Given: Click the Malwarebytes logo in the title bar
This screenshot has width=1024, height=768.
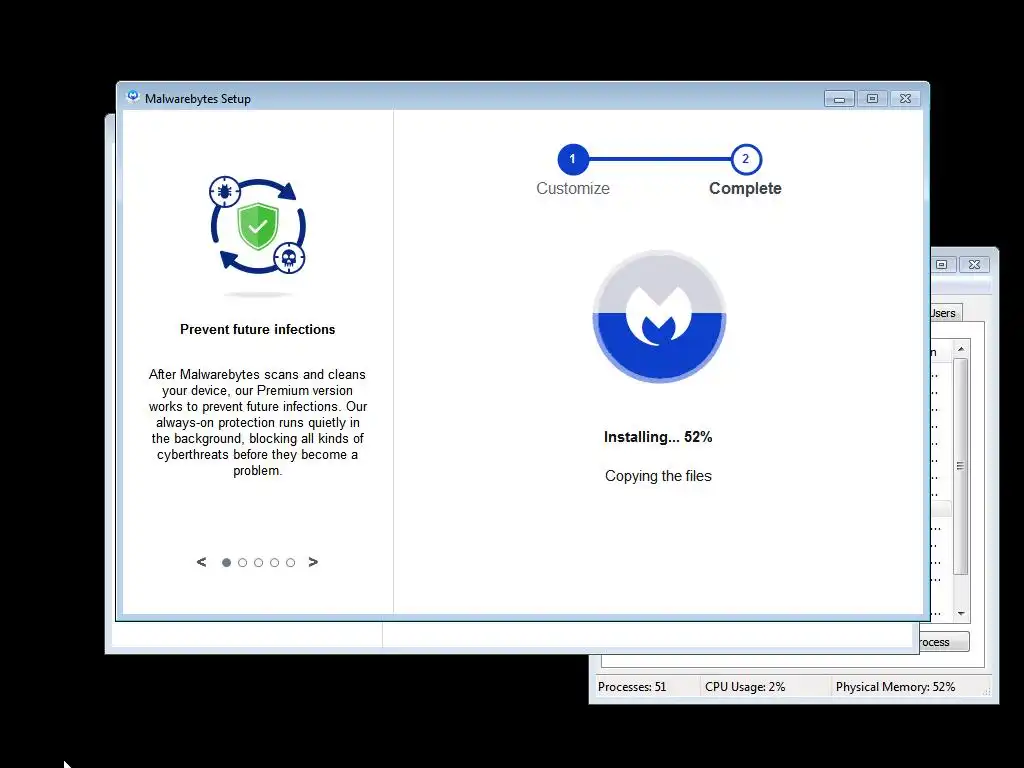Looking at the screenshot, I should coord(133,97).
